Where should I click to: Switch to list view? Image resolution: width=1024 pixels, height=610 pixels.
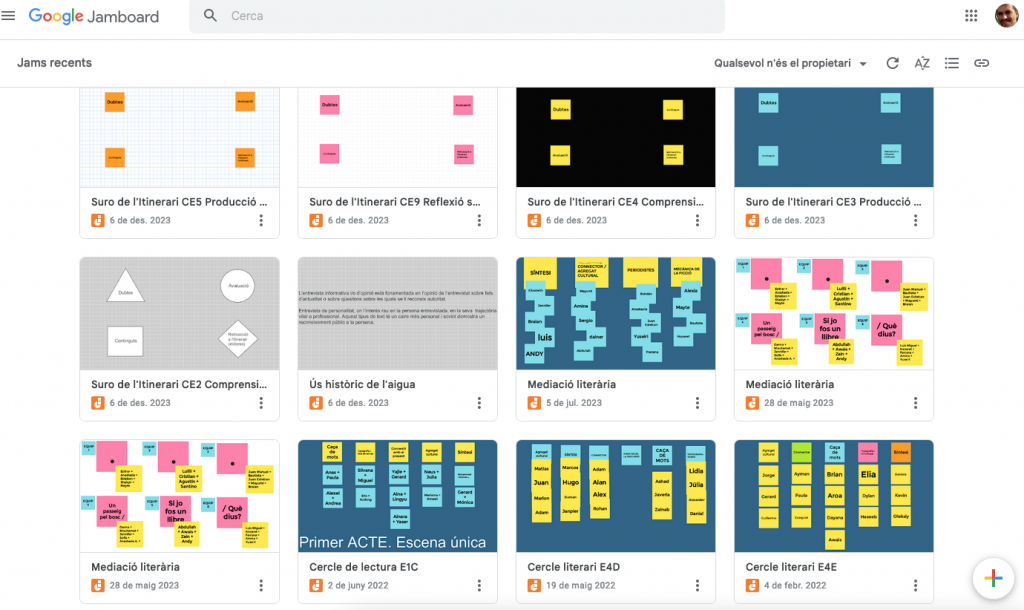point(952,63)
